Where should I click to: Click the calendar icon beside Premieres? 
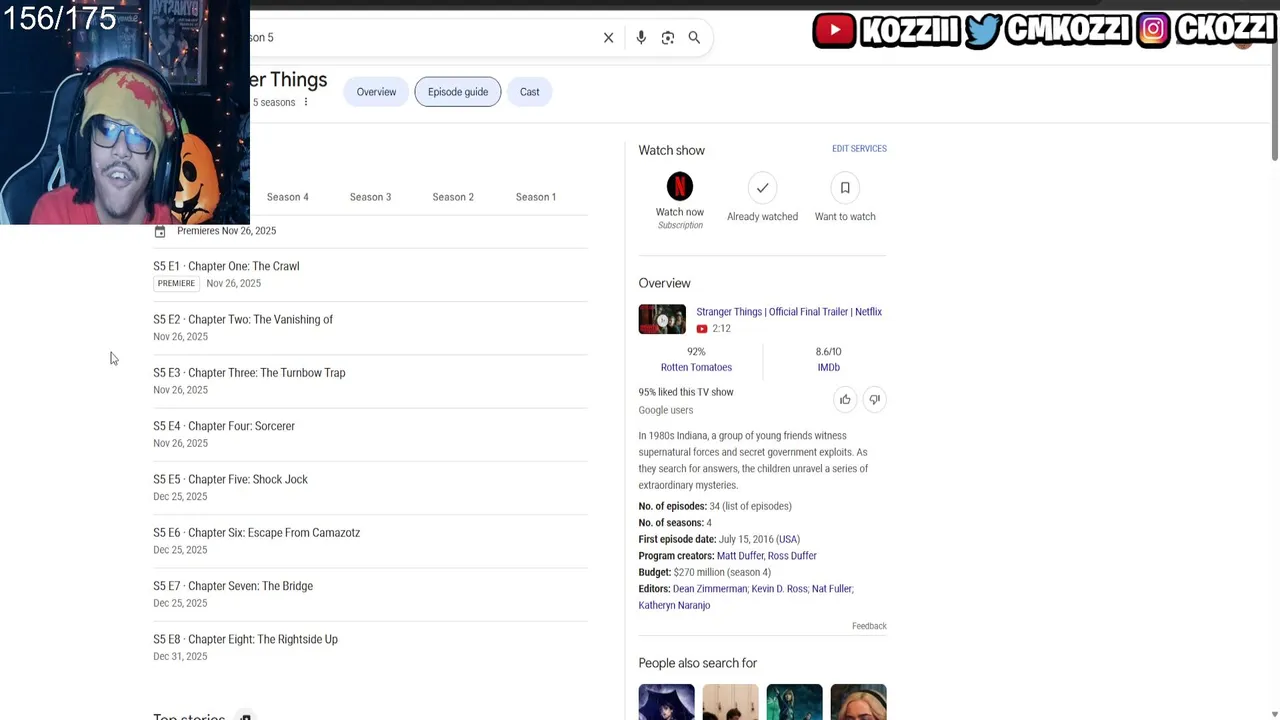(160, 231)
